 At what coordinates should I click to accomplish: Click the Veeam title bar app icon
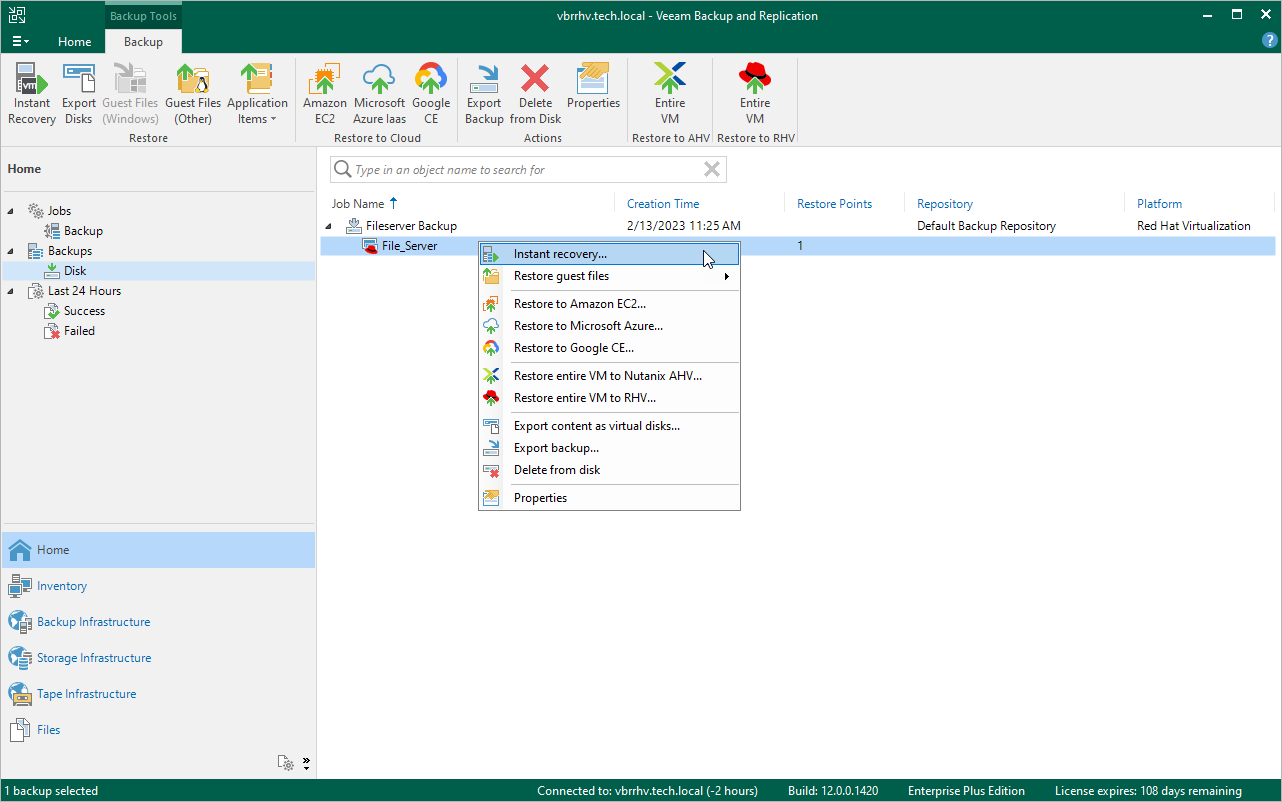tap(17, 15)
